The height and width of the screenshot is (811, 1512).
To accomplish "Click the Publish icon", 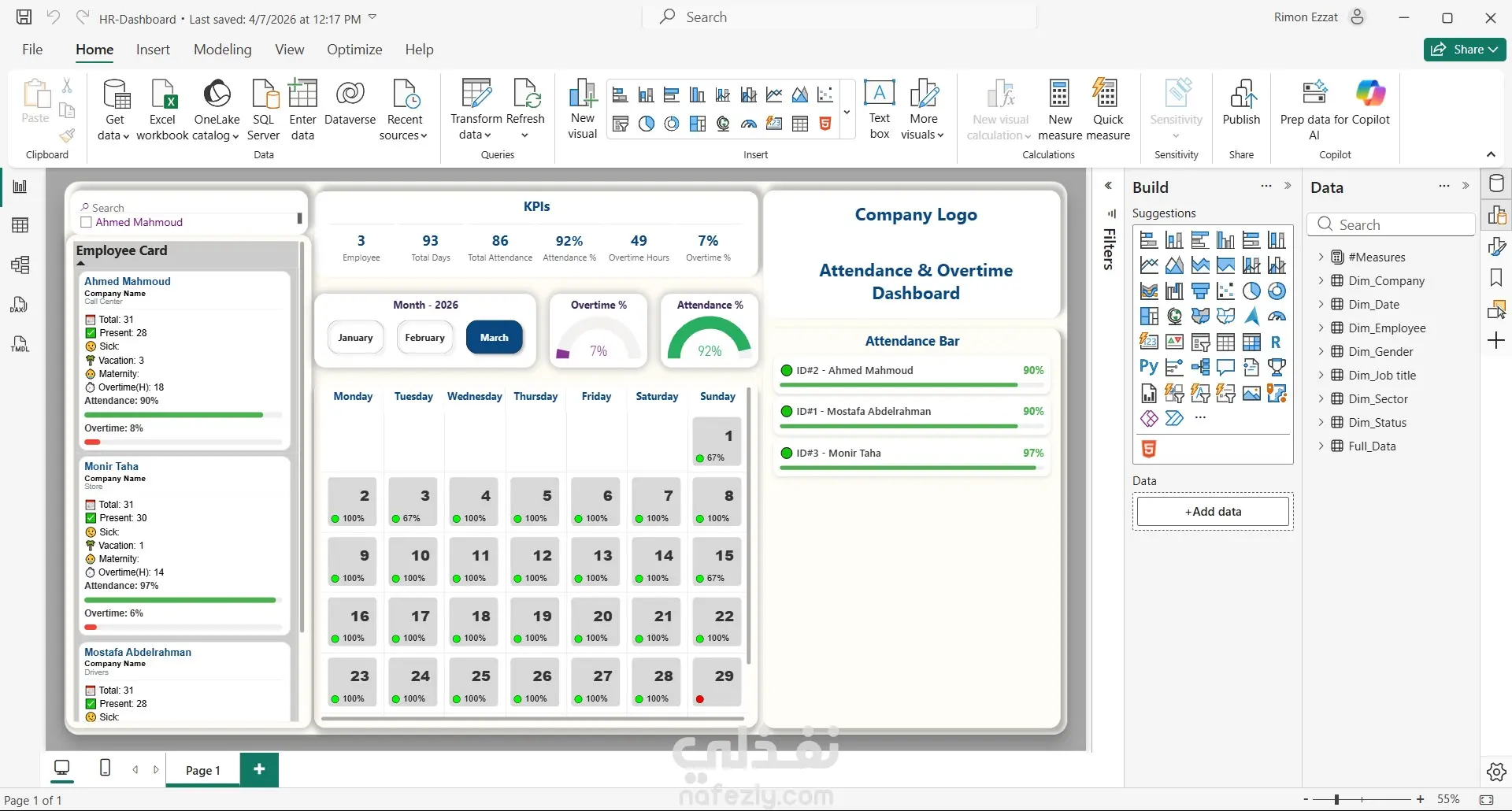I will tap(1242, 94).
